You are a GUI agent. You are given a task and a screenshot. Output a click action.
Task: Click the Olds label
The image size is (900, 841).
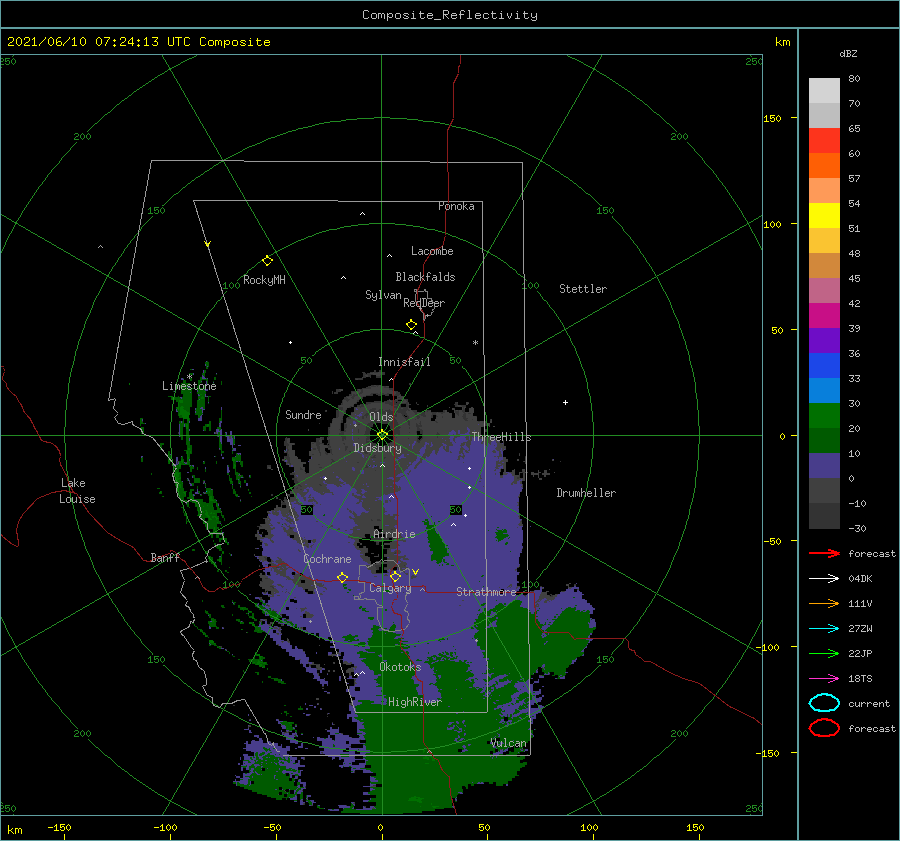381,417
